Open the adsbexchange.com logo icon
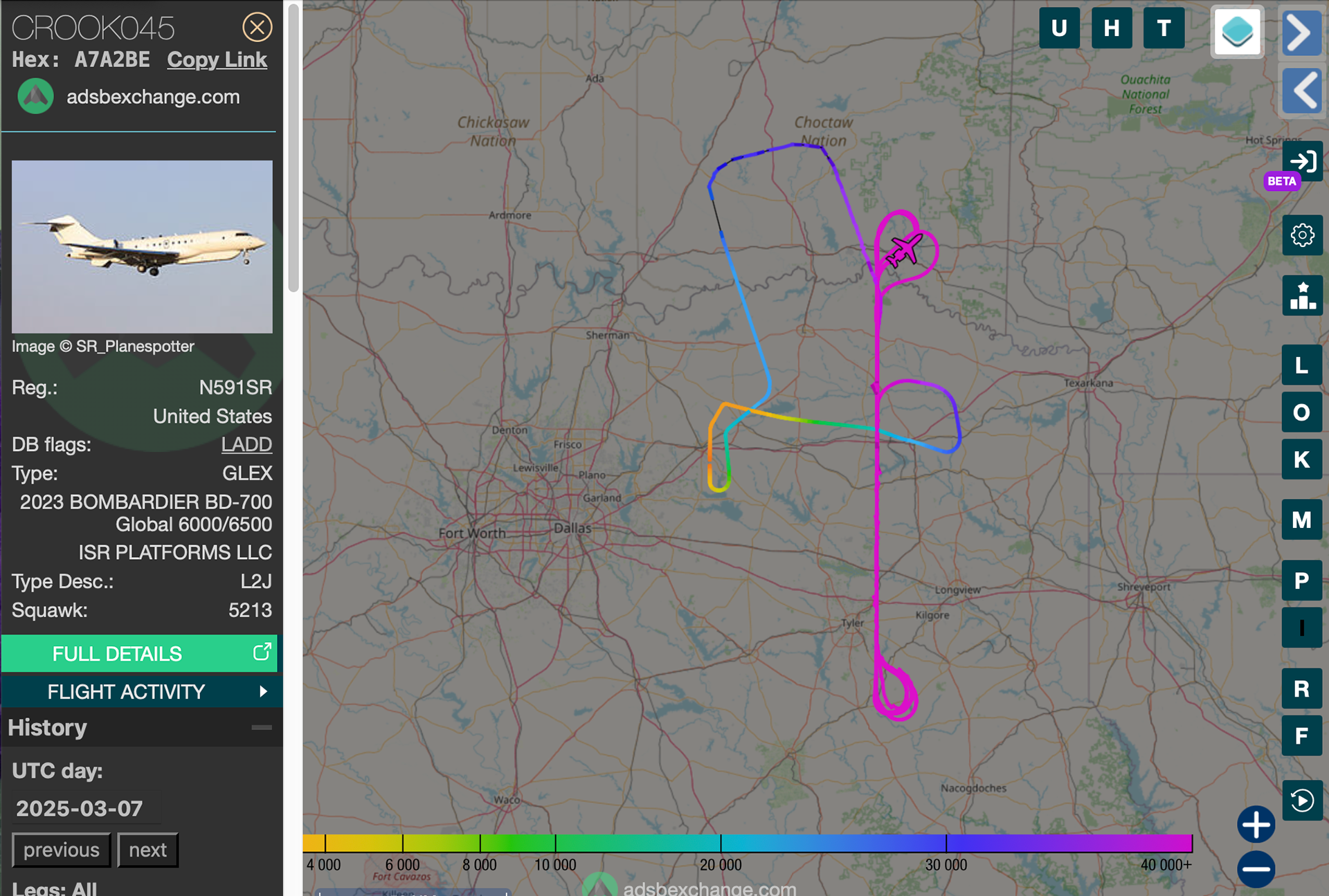 click(x=35, y=96)
